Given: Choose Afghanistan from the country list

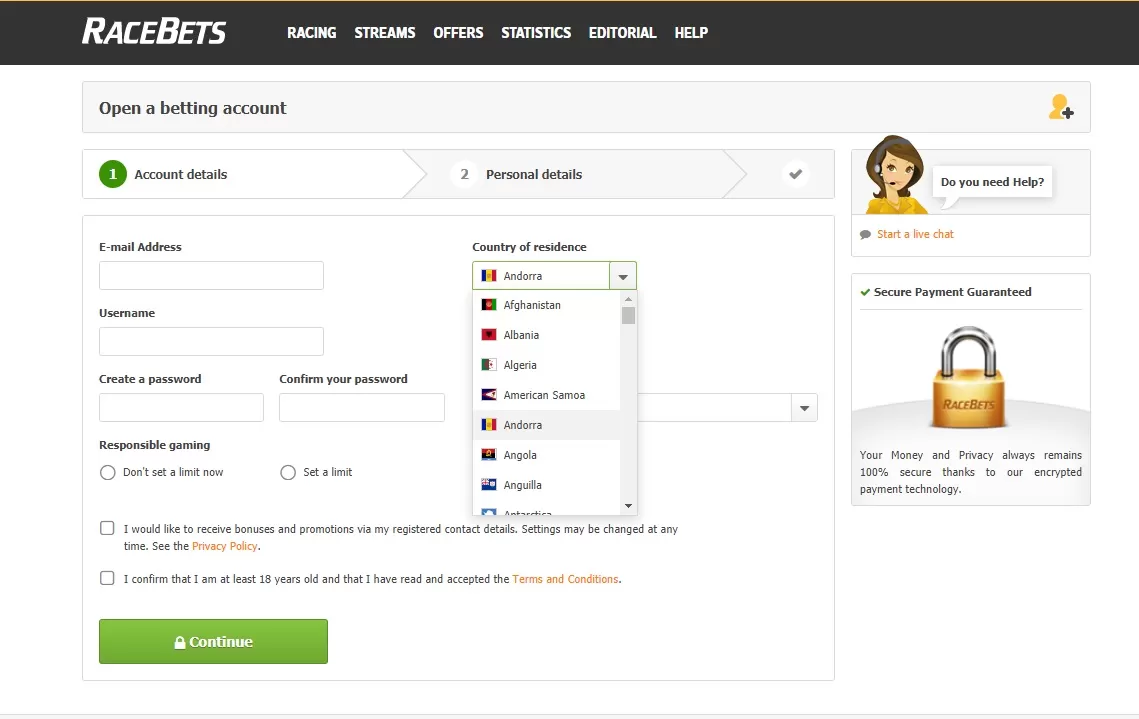Looking at the screenshot, I should coord(547,305).
